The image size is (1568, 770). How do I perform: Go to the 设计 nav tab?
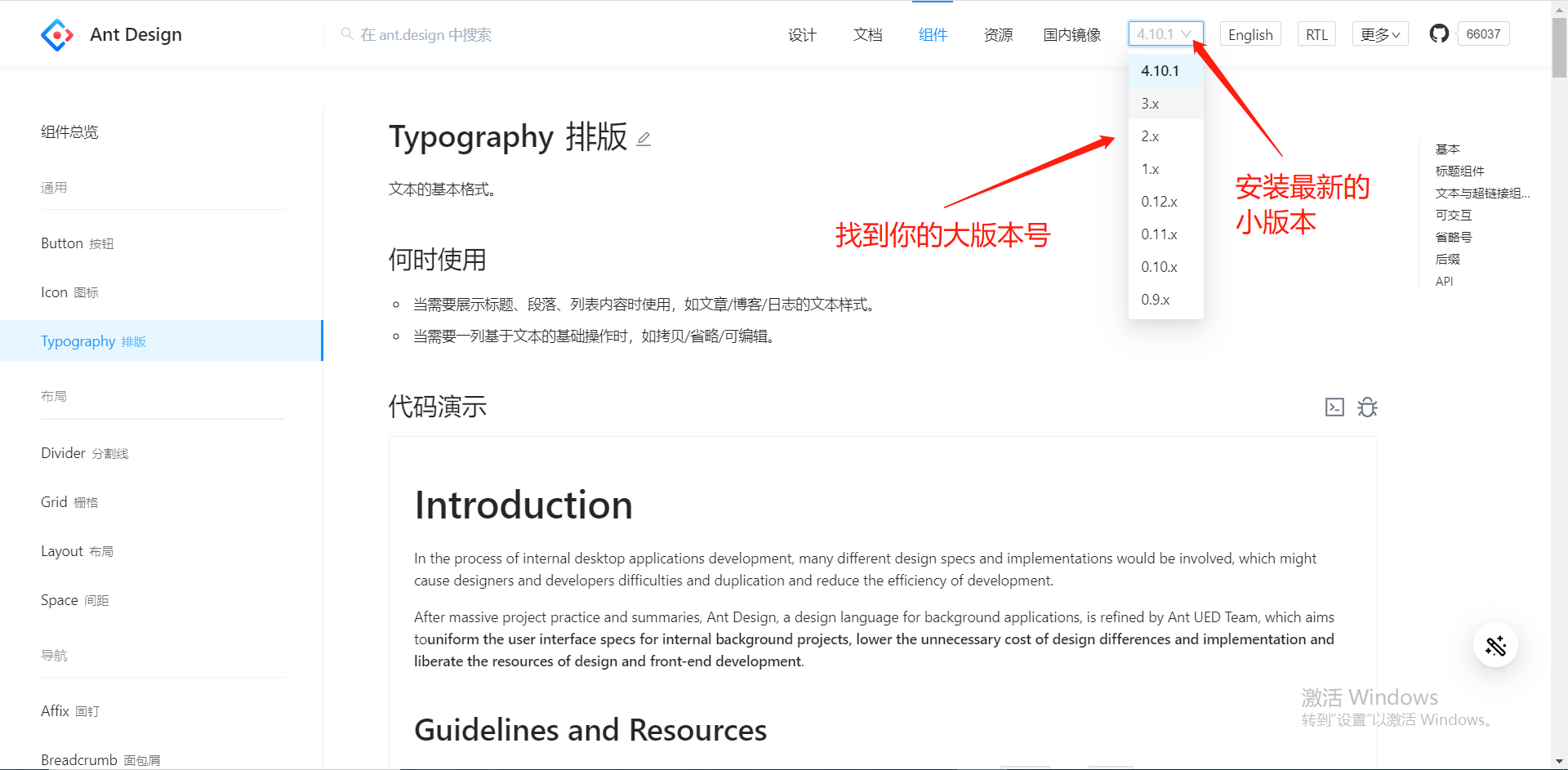pos(802,34)
